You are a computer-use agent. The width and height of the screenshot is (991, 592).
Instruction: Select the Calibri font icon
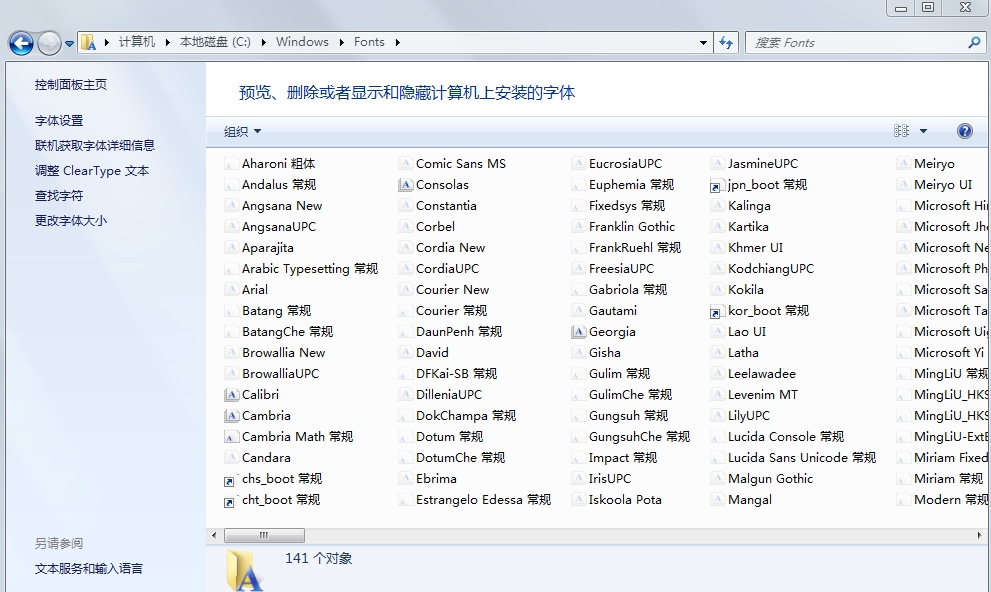pyautogui.click(x=231, y=395)
